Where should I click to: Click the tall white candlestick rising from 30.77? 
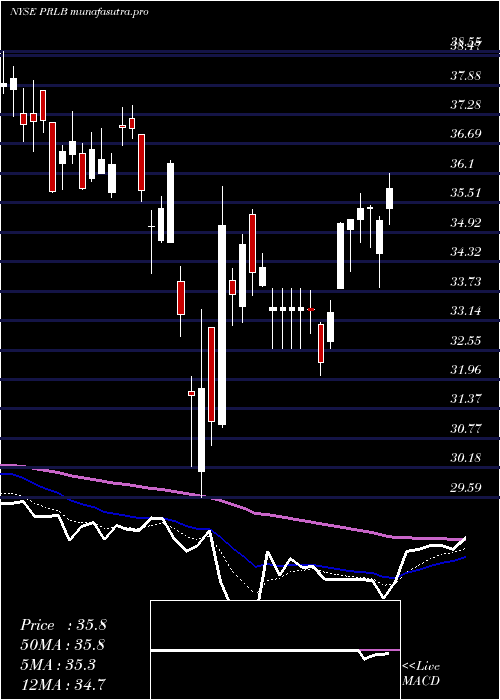[x=222, y=325]
